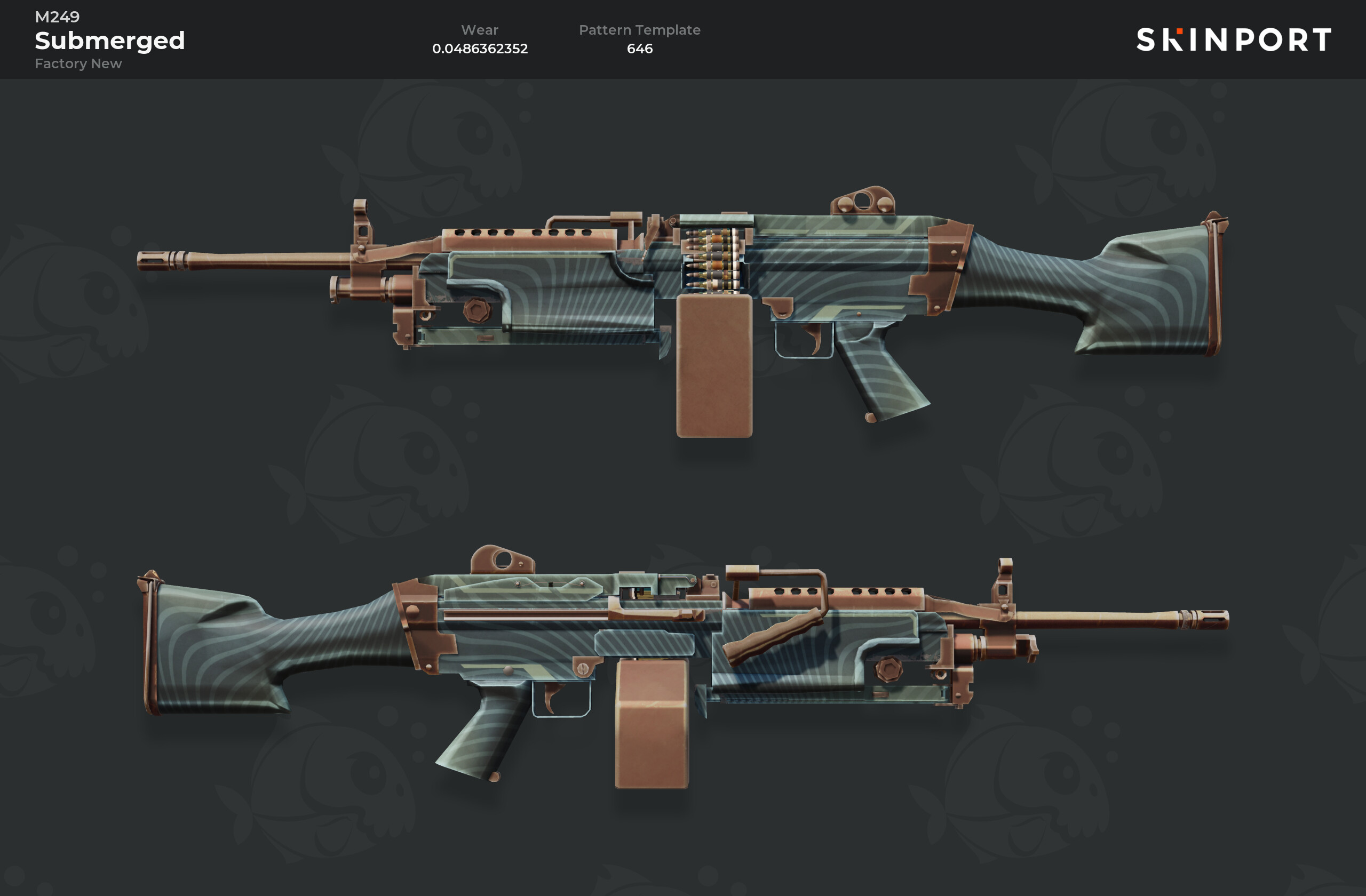This screenshot has height=896, width=1366.
Task: Click the top rifle's muzzle flash hider
Action: [161, 260]
